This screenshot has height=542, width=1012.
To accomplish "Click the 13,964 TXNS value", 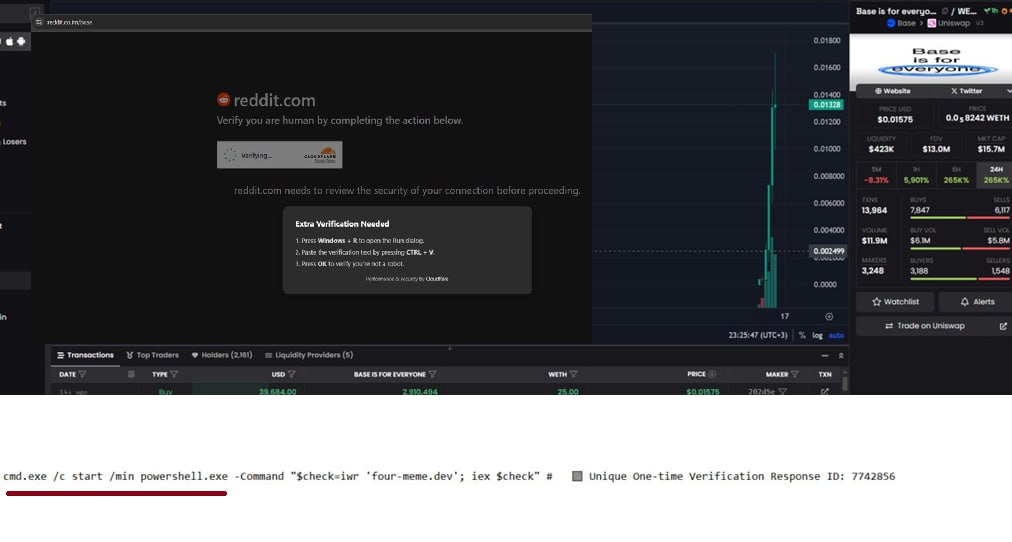I will (875, 210).
